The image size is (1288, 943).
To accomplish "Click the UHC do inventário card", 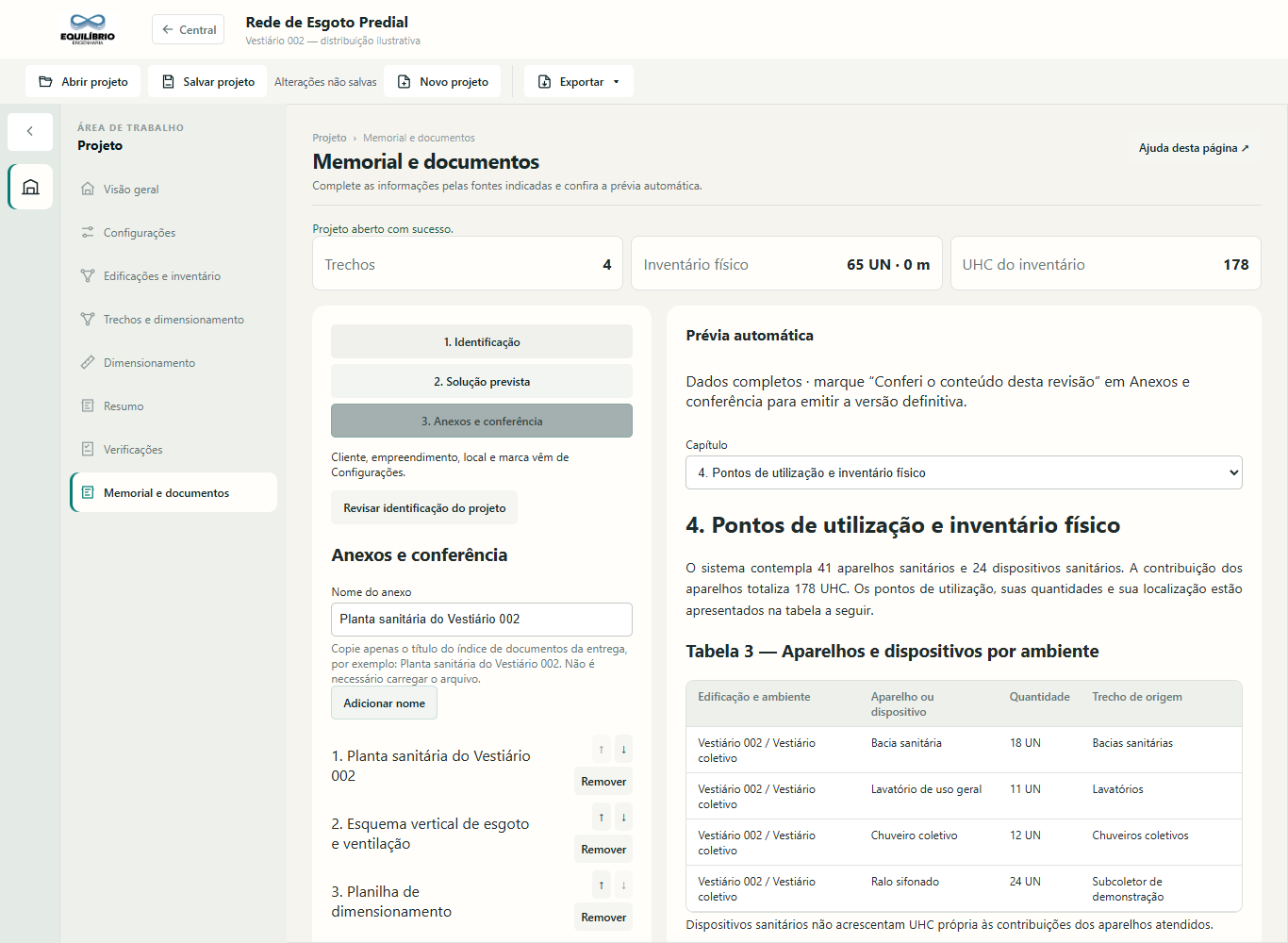I will click(x=1105, y=263).
